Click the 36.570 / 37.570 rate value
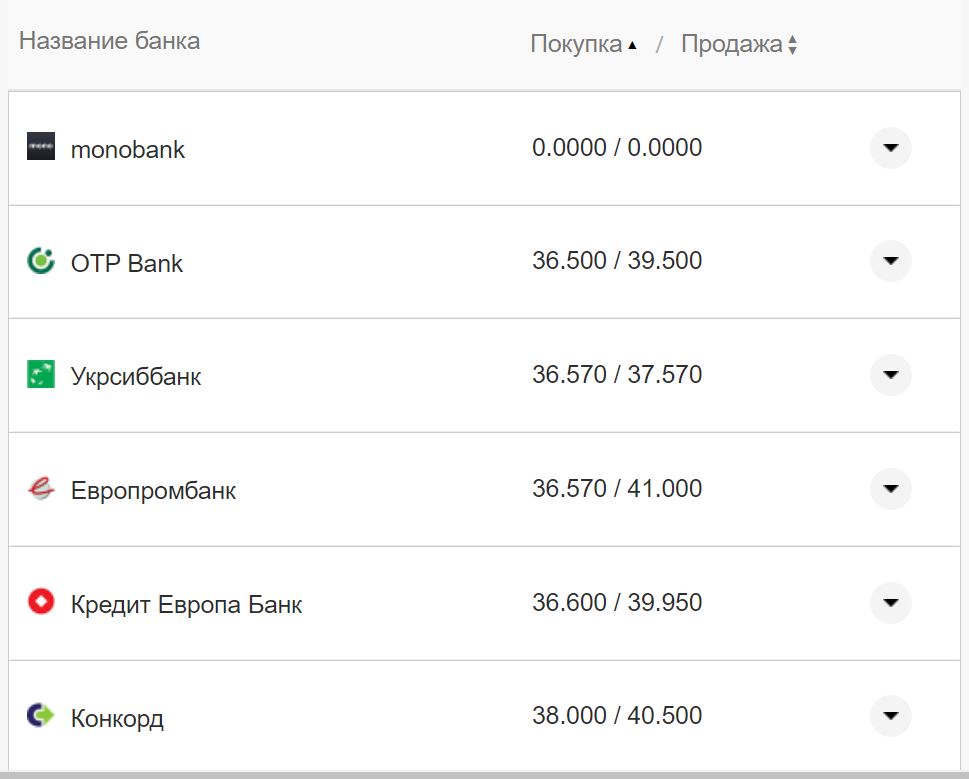The width and height of the screenshot is (969, 779). point(617,374)
